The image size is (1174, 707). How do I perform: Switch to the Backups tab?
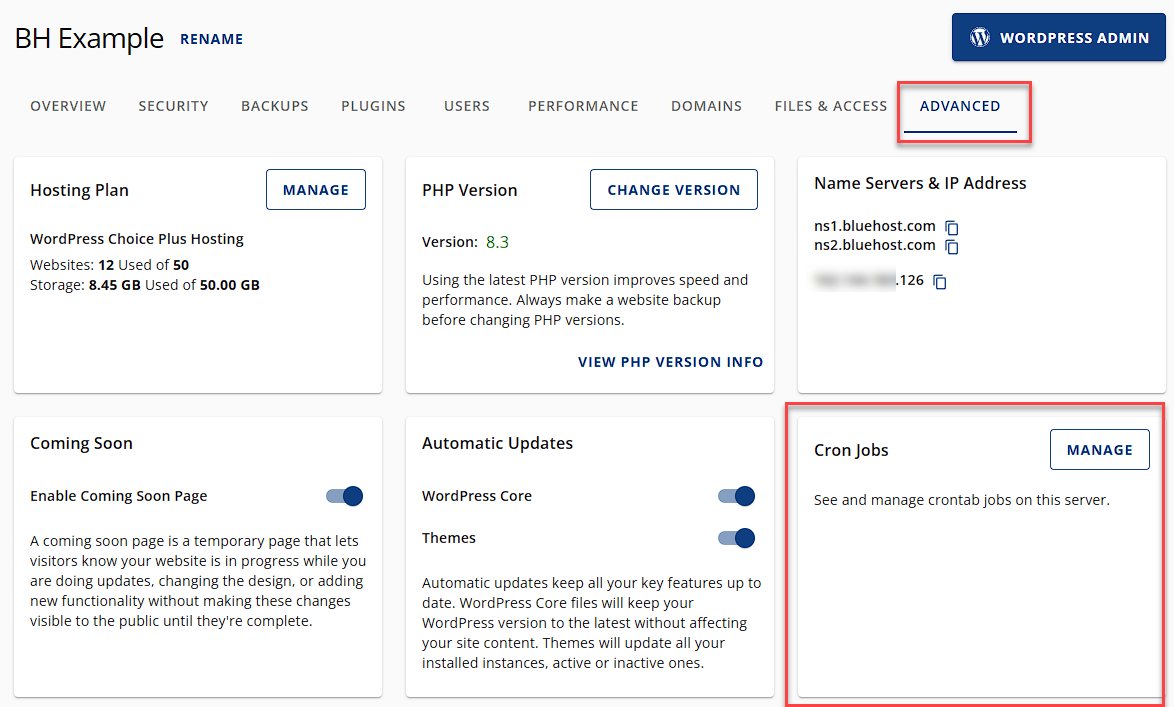click(x=274, y=105)
